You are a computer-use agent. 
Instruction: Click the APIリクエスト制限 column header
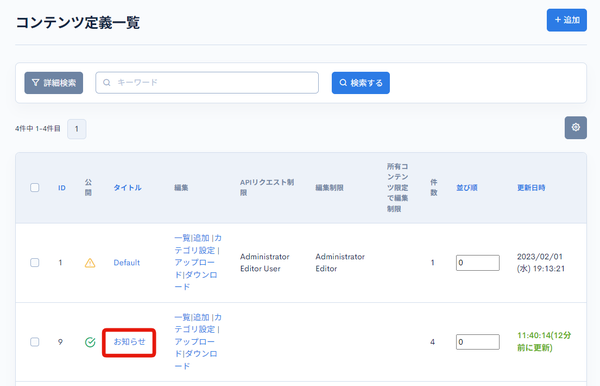(267, 187)
